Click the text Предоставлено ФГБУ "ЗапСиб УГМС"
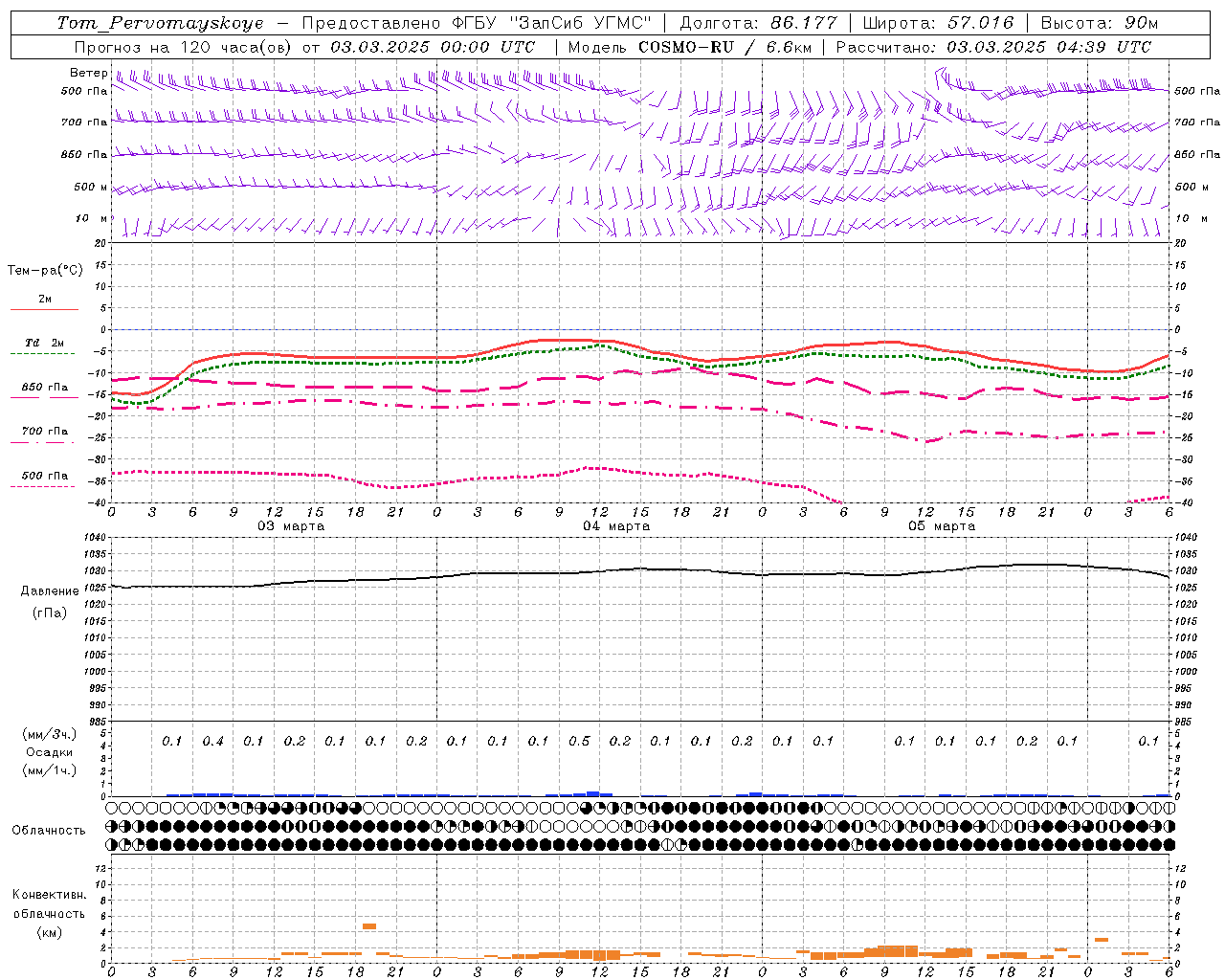 tap(475, 23)
